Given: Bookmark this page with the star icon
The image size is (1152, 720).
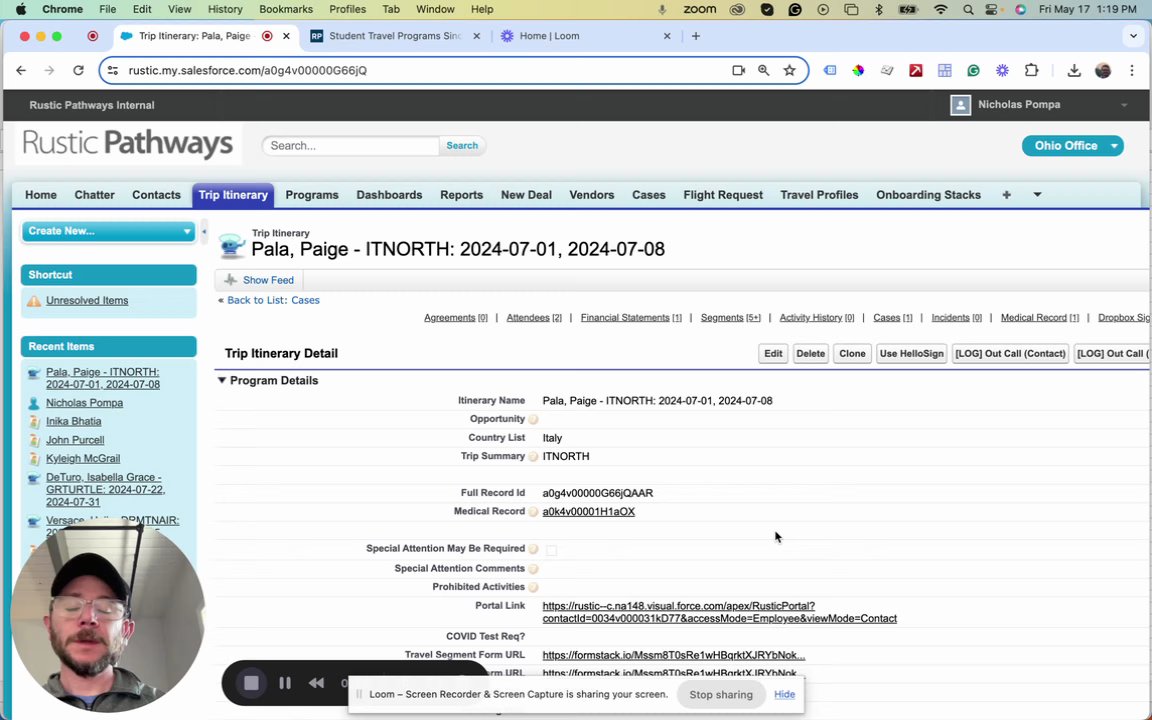Looking at the screenshot, I should 789,71.
